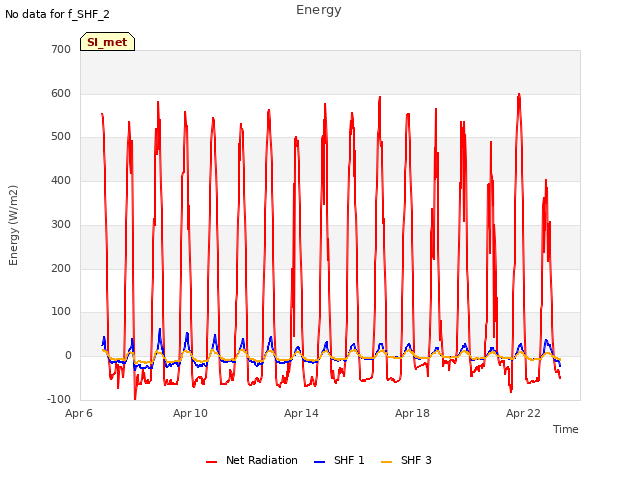The width and height of the screenshot is (640, 480).
Task: Click the SI_met annotation label
Action: pyautogui.click(x=107, y=42)
